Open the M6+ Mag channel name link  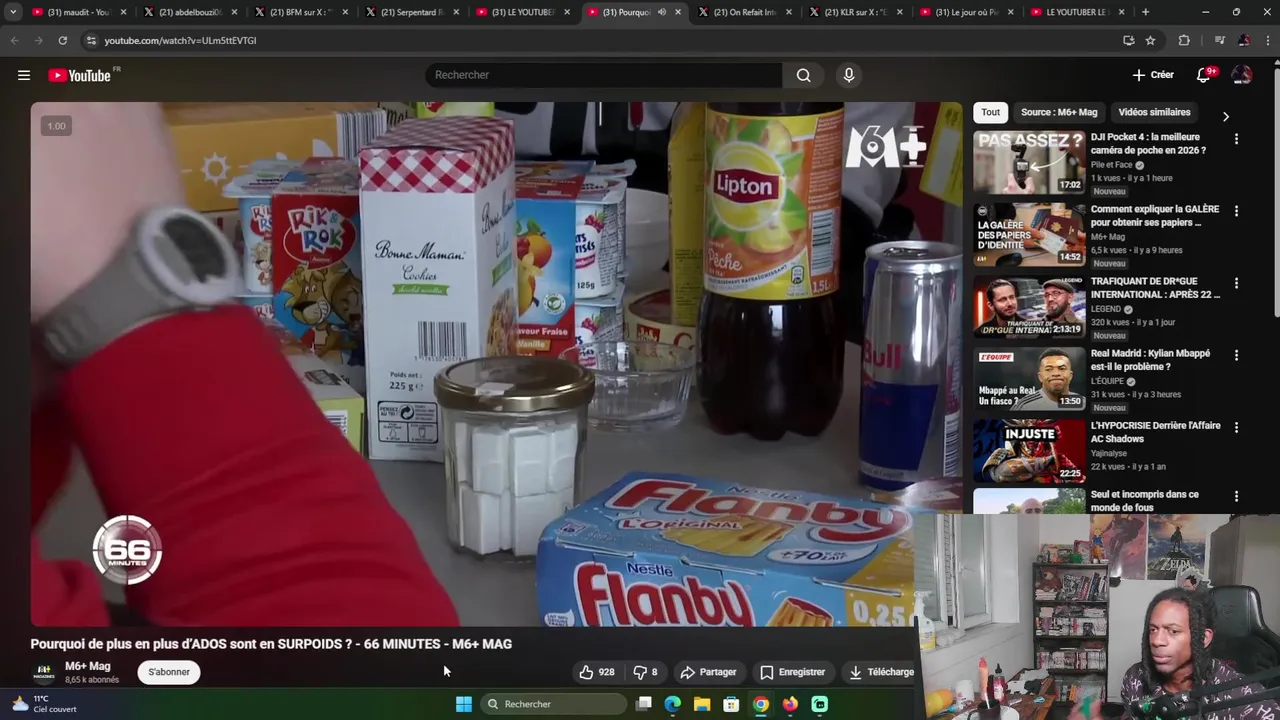(x=88, y=666)
